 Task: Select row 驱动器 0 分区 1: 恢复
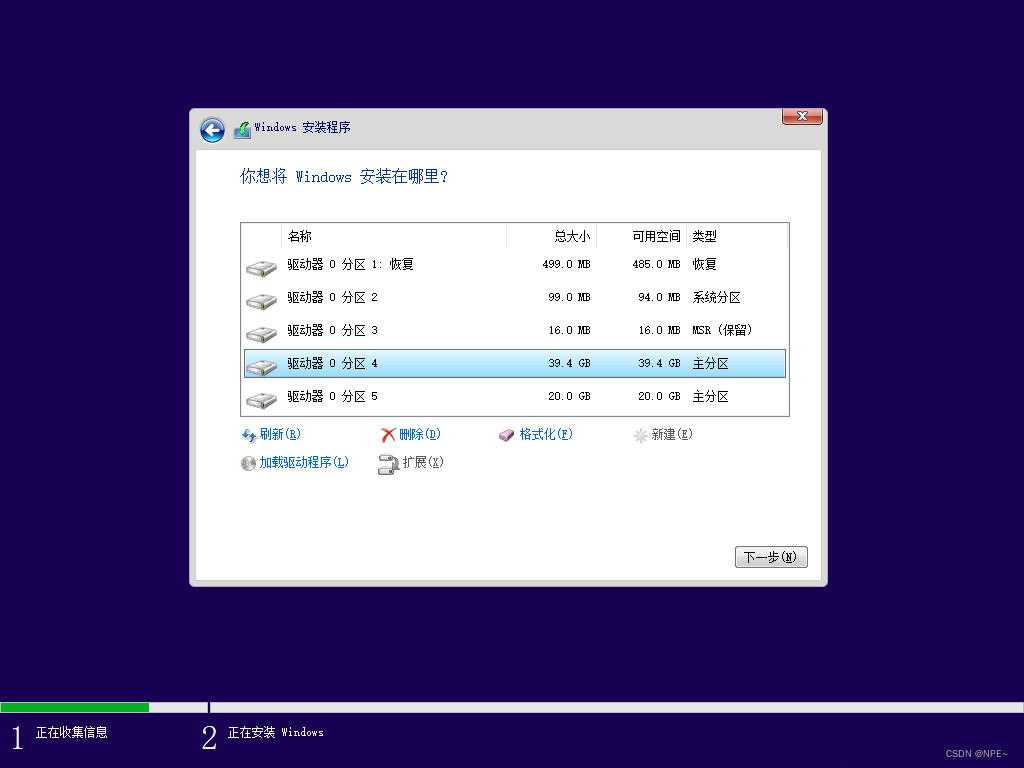coord(515,264)
